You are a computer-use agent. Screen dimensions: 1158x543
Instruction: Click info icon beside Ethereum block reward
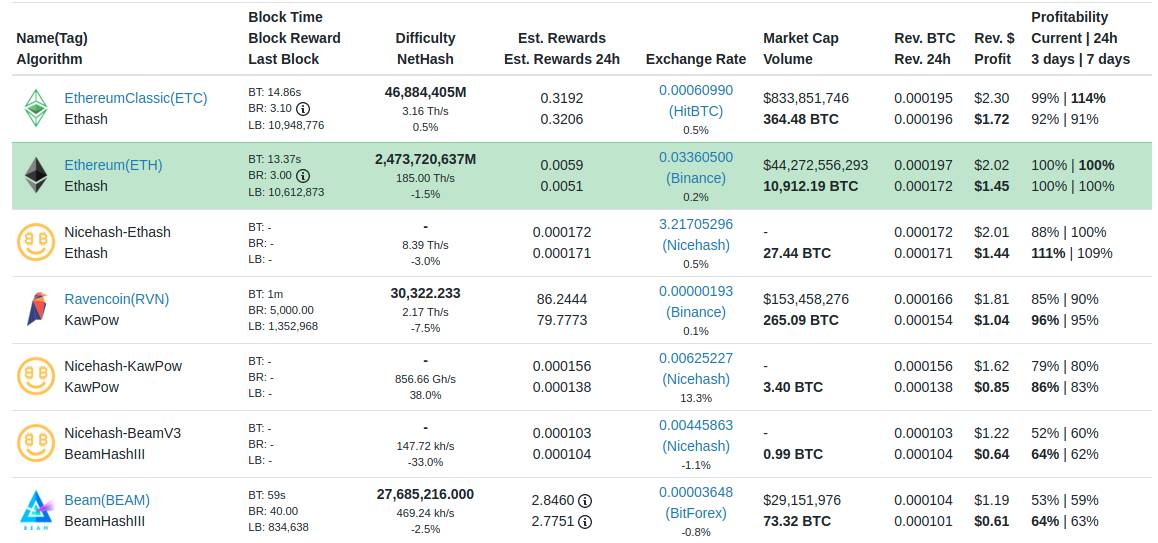coord(303,175)
